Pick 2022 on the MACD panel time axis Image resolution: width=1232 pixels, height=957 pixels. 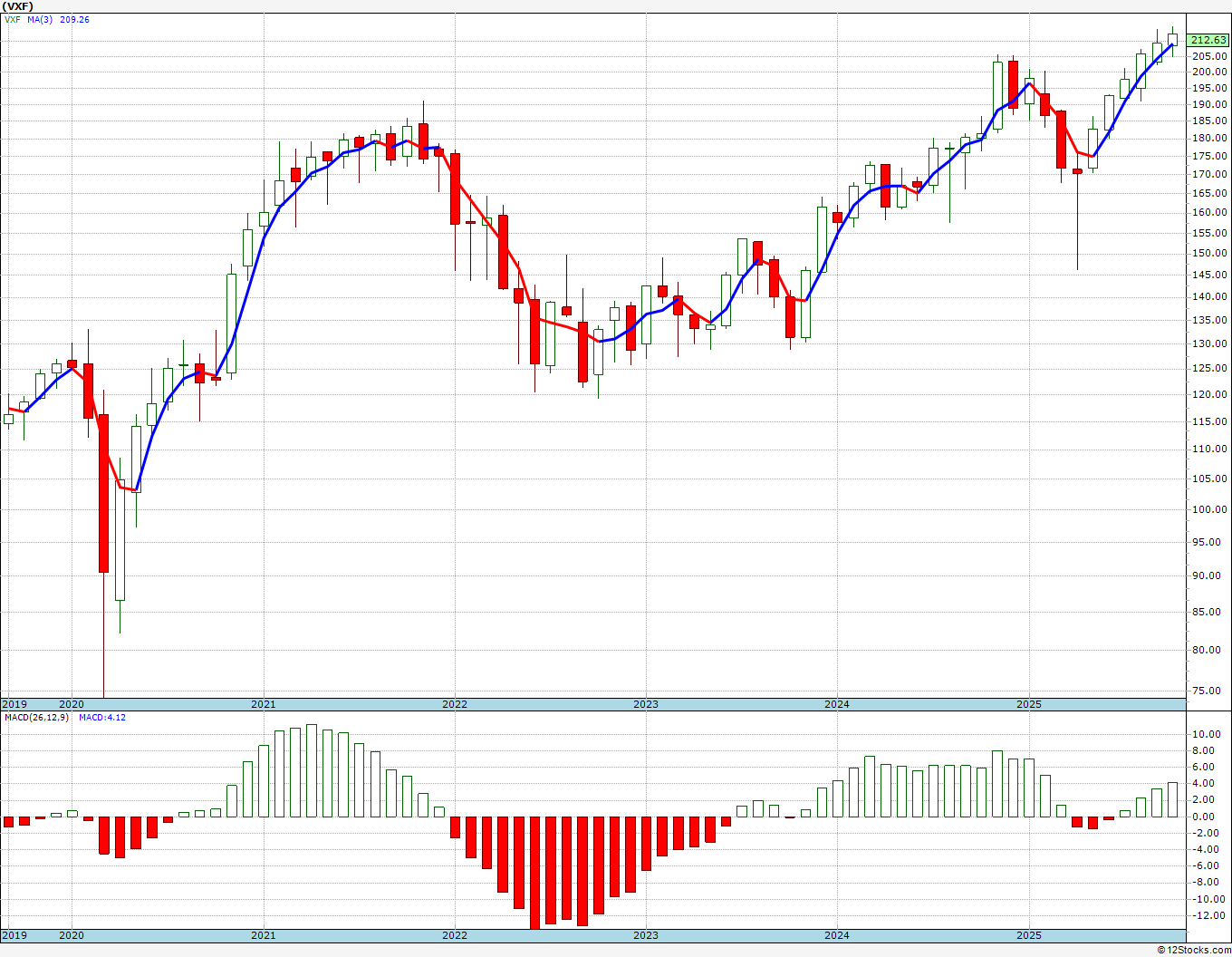[x=455, y=935]
